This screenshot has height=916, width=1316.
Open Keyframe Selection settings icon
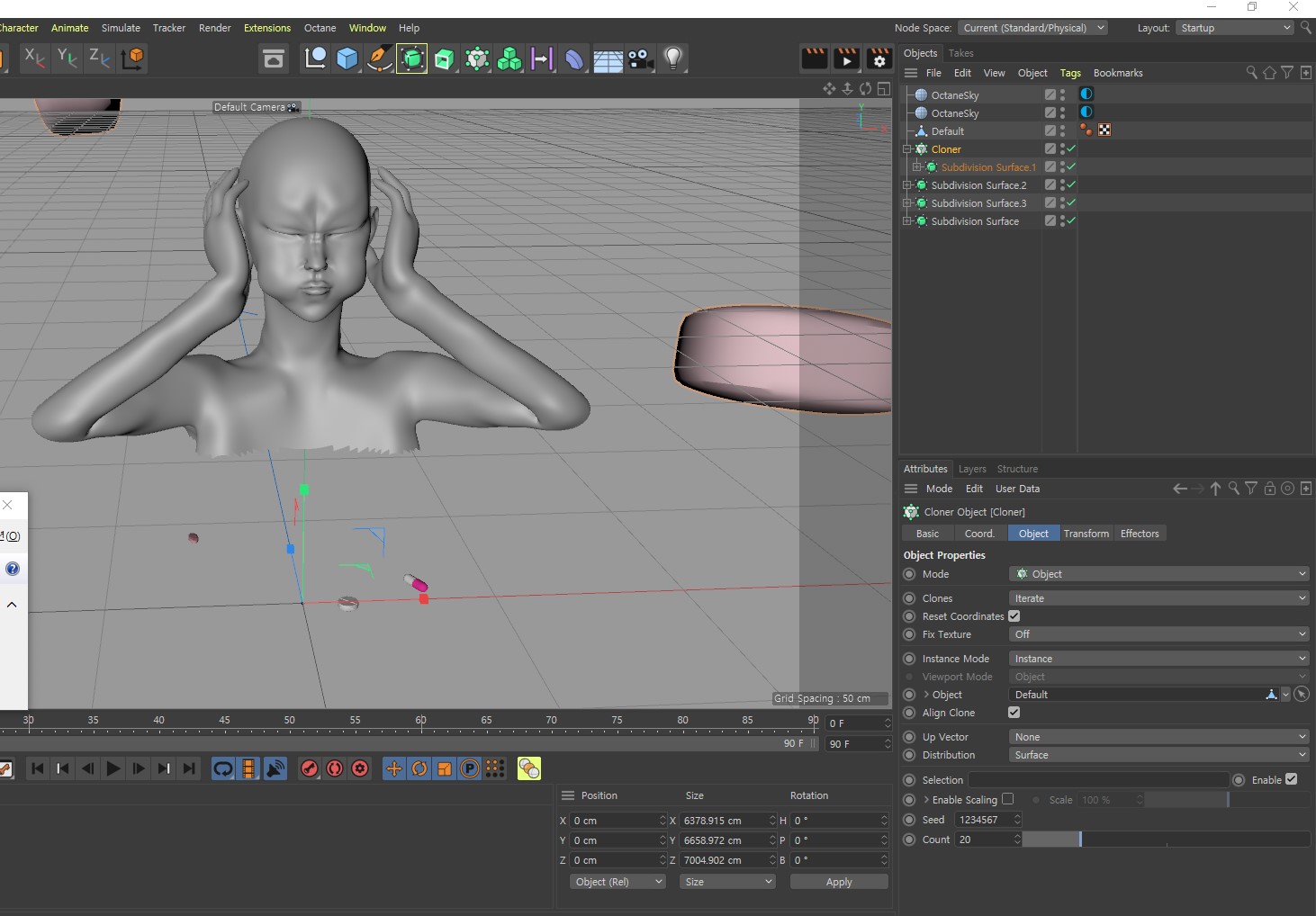click(360, 768)
